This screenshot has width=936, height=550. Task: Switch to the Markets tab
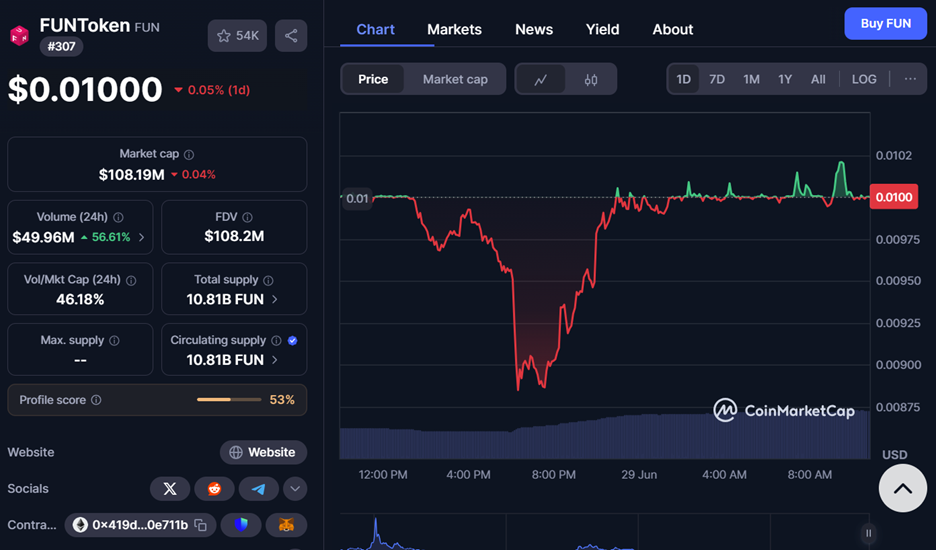tap(454, 29)
